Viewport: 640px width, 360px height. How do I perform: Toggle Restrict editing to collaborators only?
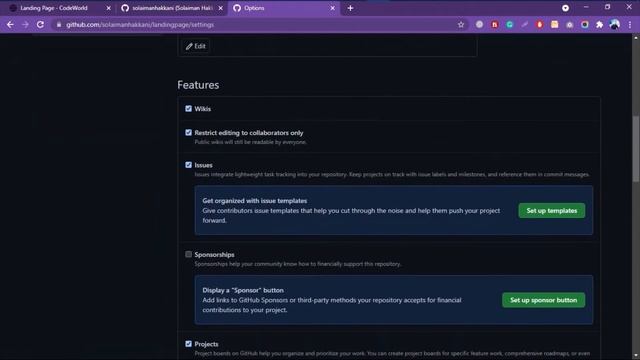click(188, 133)
